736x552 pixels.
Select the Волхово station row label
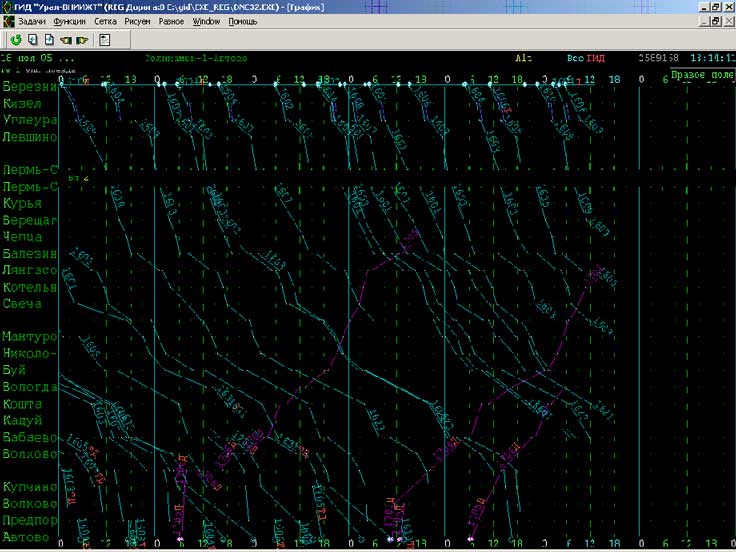coord(30,454)
